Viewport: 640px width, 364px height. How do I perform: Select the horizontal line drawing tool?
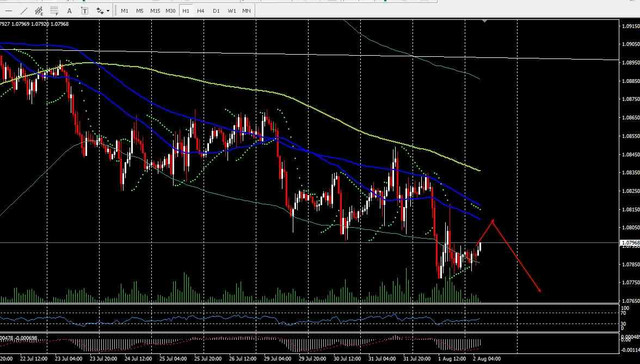point(8,11)
